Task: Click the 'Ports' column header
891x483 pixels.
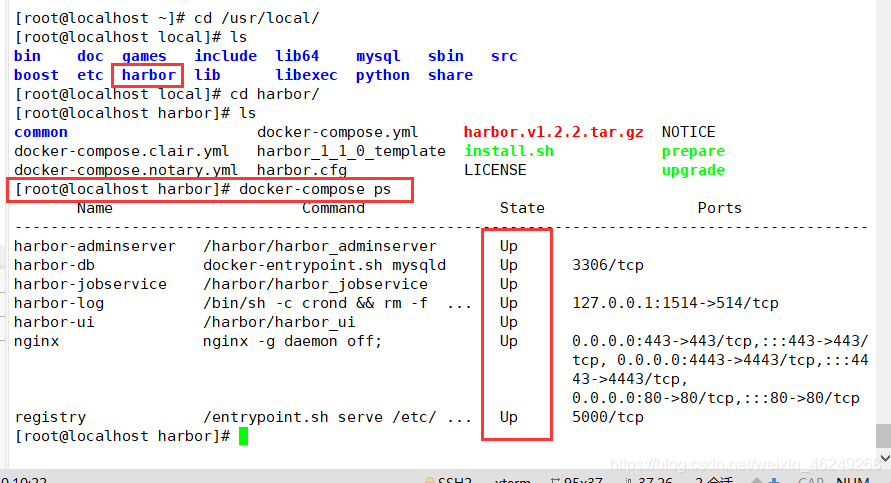Action: [720, 208]
